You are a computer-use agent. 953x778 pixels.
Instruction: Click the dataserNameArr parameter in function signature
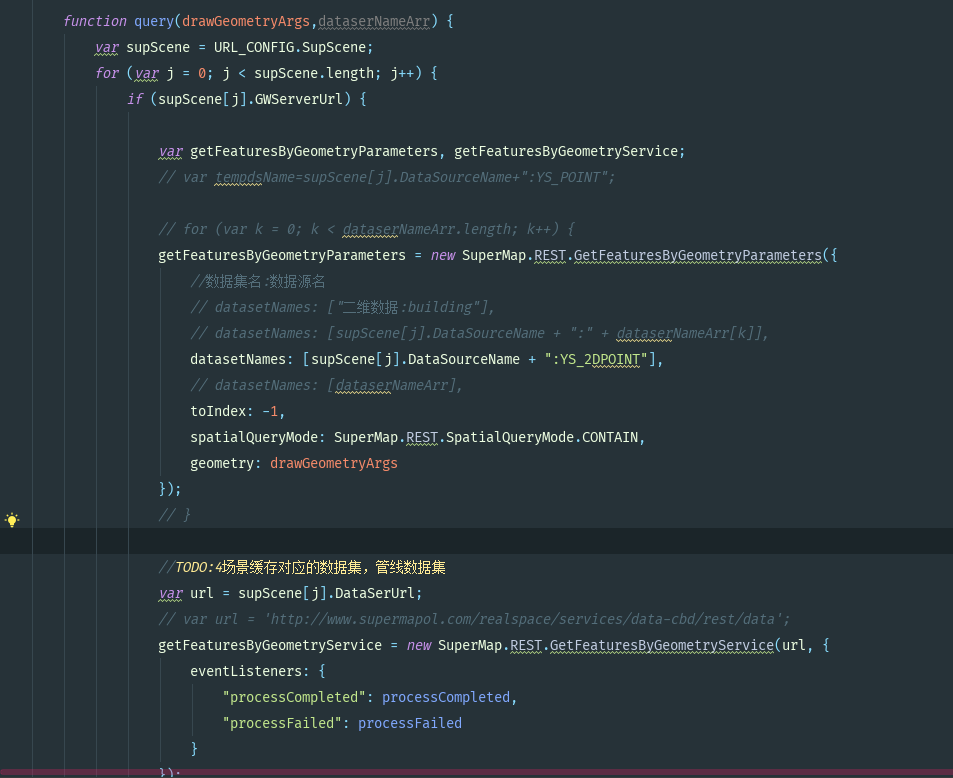(x=374, y=21)
